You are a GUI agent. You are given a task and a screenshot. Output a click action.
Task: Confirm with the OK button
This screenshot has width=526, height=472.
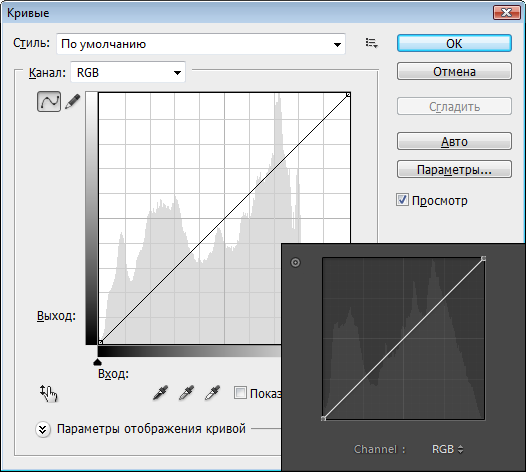click(x=454, y=43)
